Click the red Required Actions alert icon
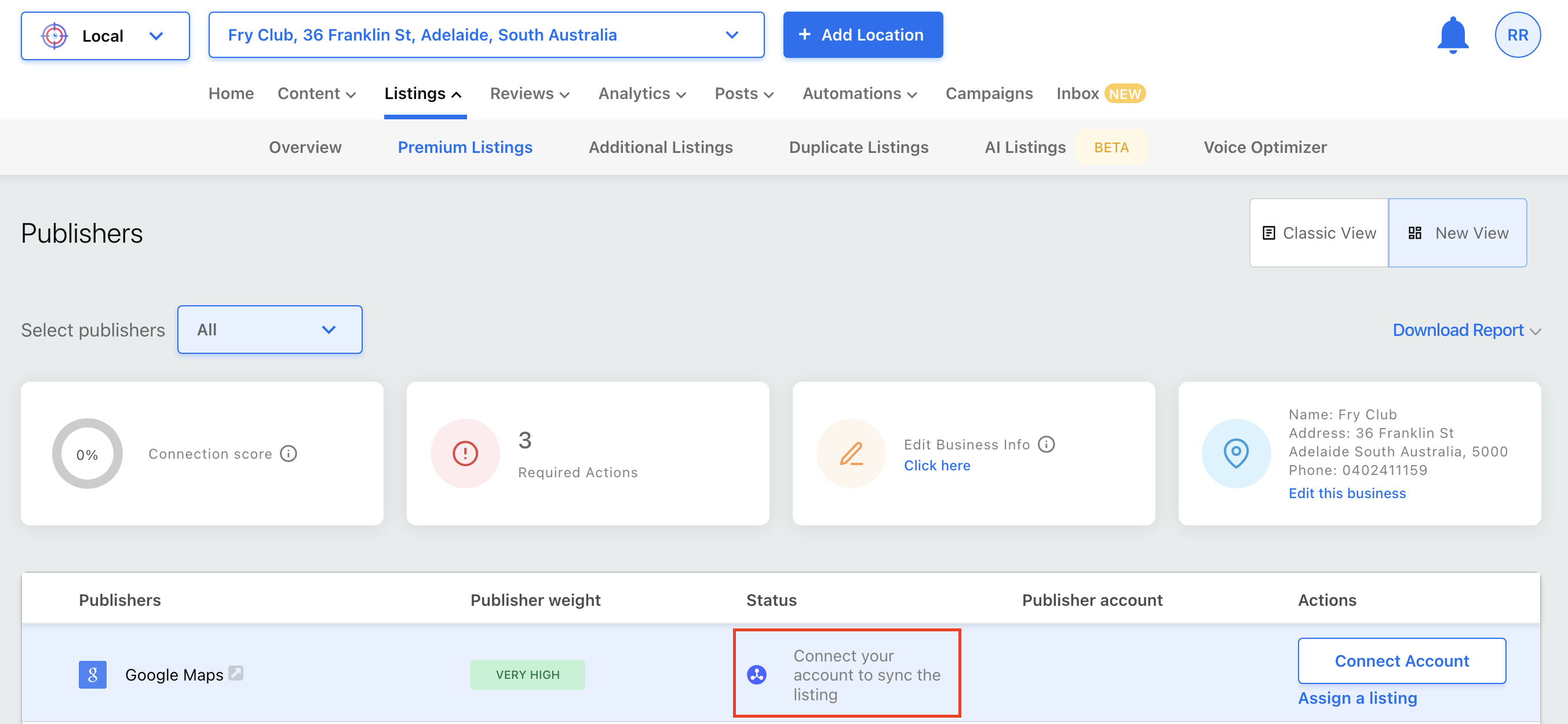The image size is (1568, 724). [x=466, y=454]
